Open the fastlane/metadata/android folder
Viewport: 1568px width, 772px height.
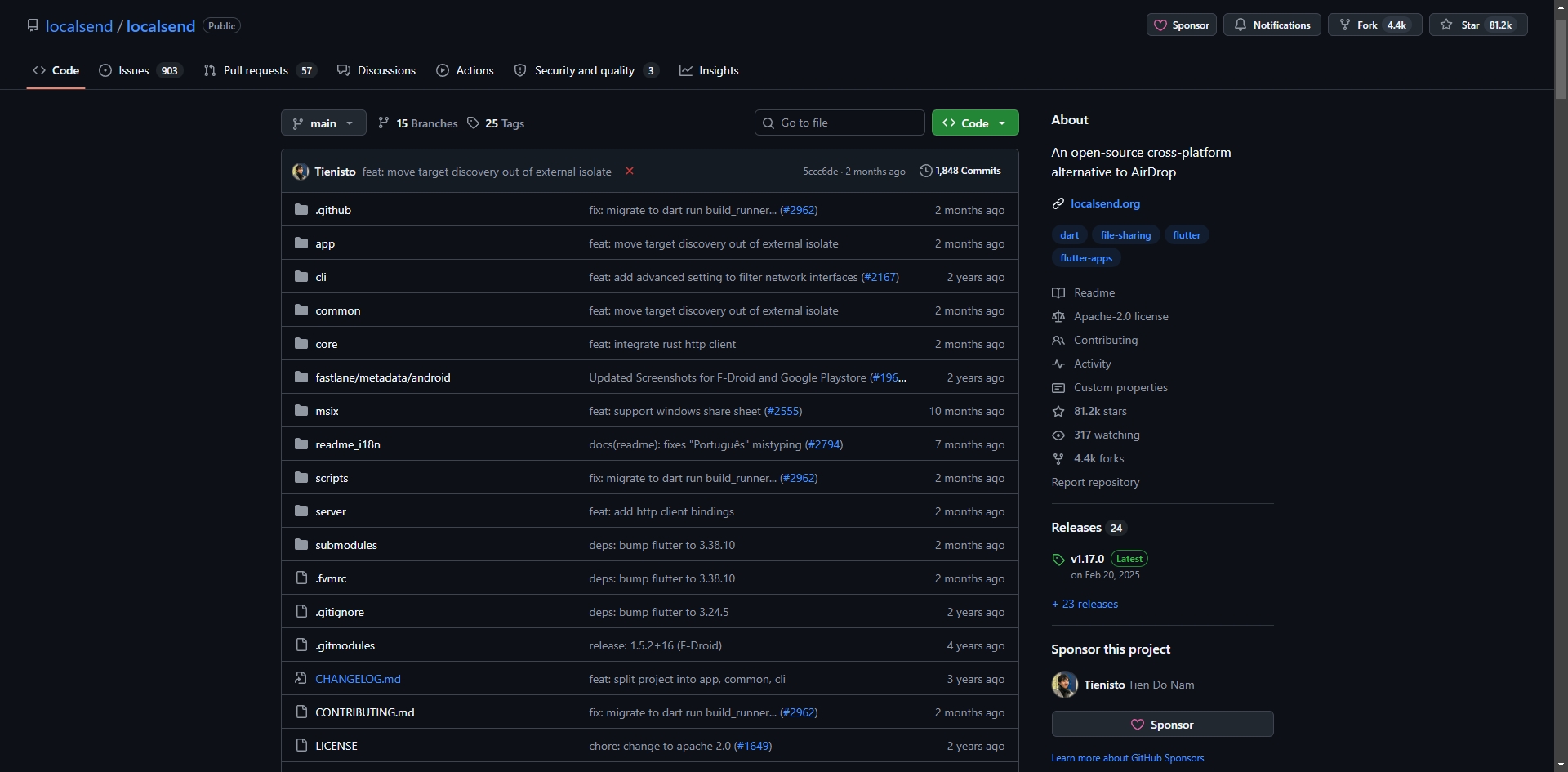tap(383, 377)
